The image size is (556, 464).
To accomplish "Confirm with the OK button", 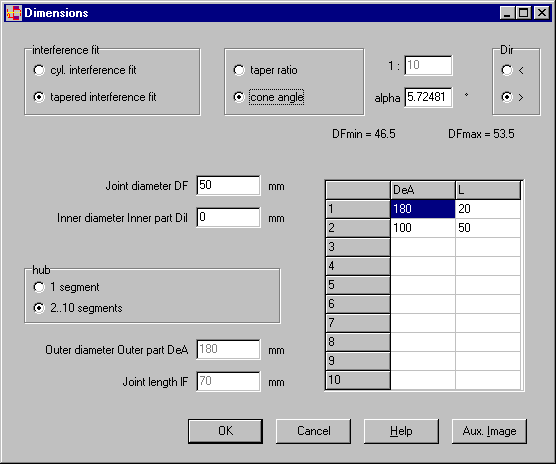I will pyautogui.click(x=226, y=431).
